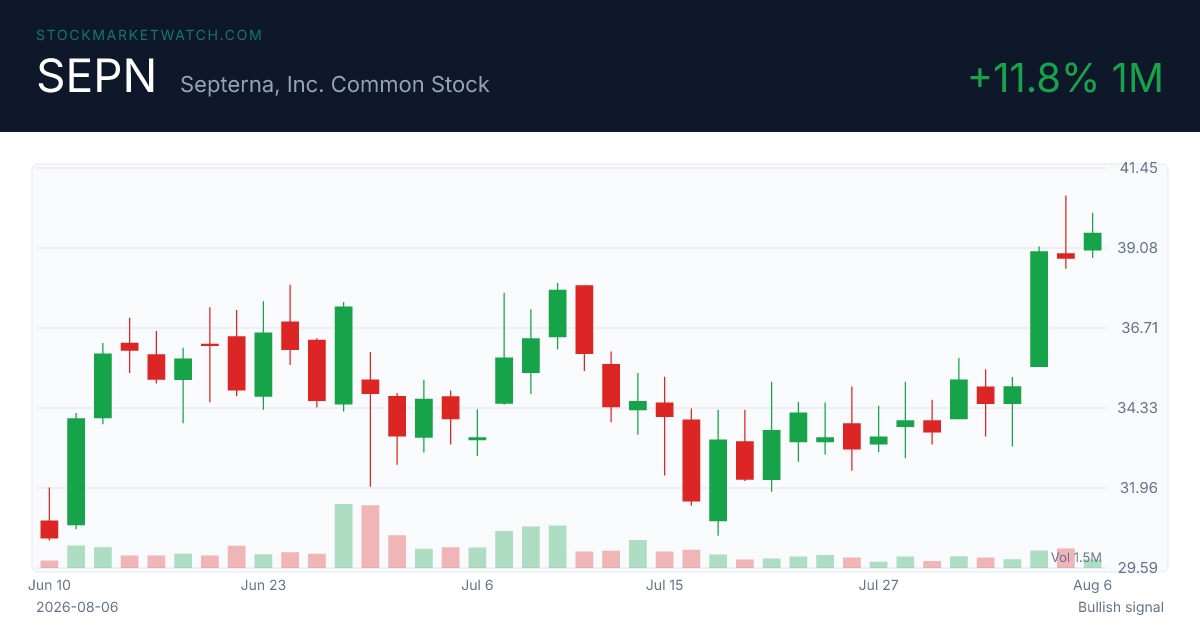Select the first red candle at Jun 10
Viewport: 1200px width, 630px height.
click(49, 529)
